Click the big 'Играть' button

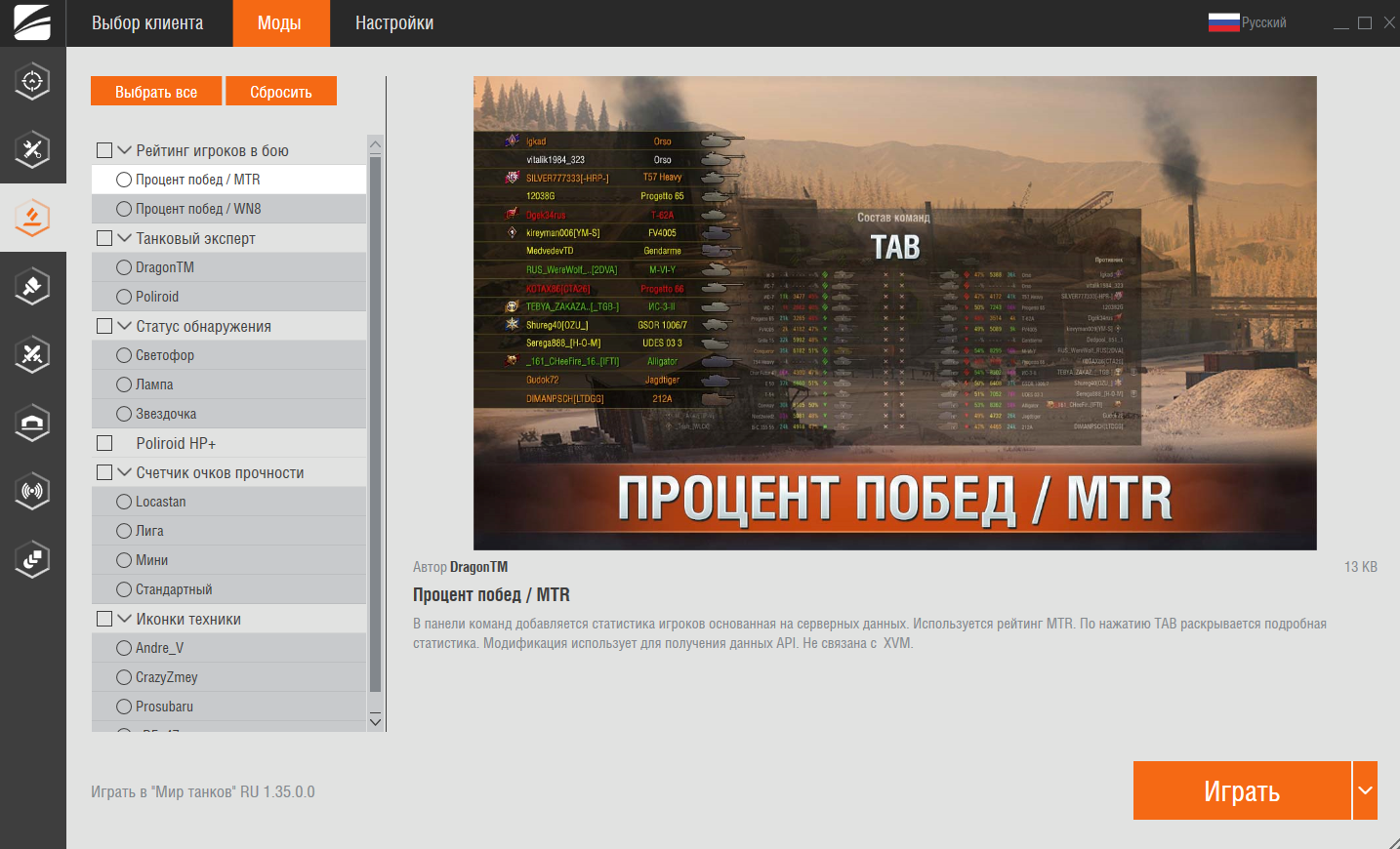(x=1242, y=790)
